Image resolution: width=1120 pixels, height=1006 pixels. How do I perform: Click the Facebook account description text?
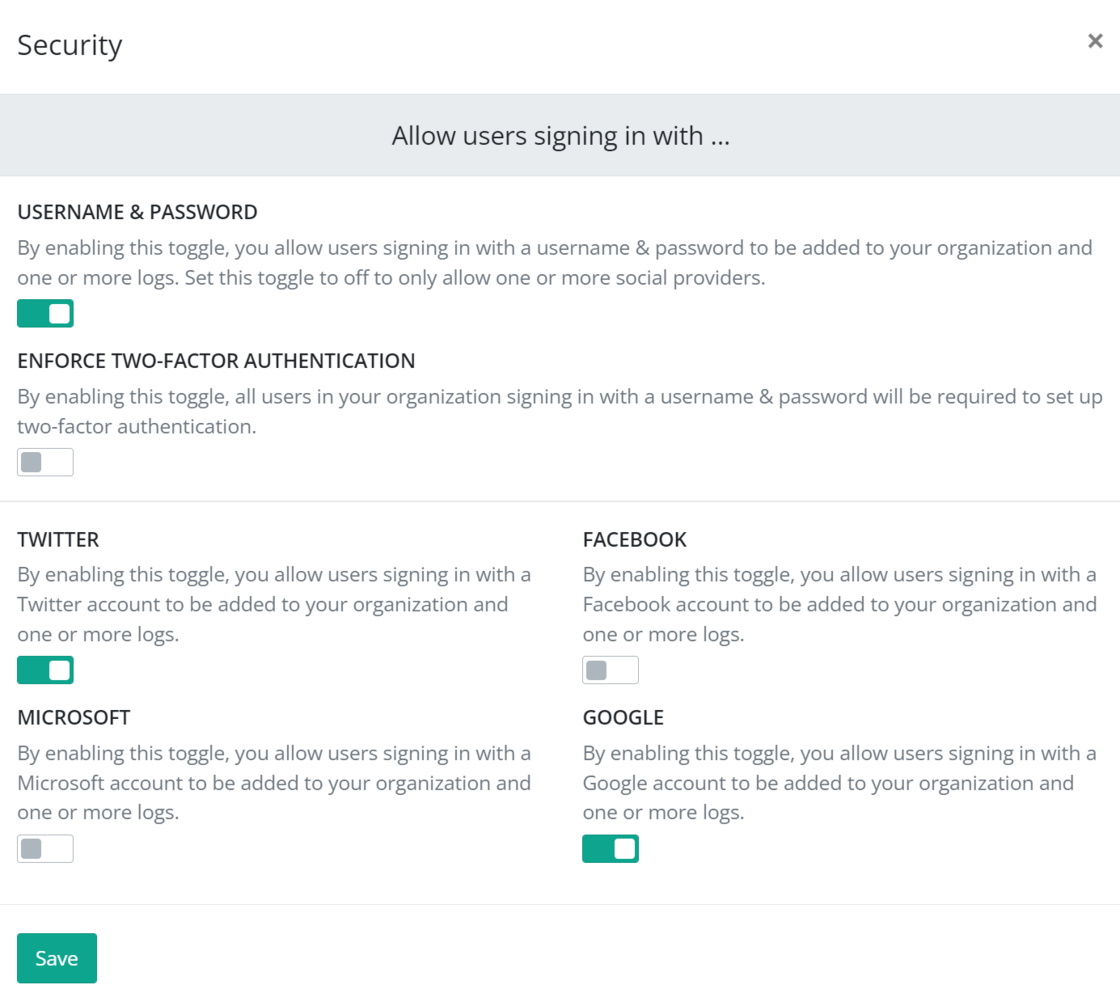(840, 604)
